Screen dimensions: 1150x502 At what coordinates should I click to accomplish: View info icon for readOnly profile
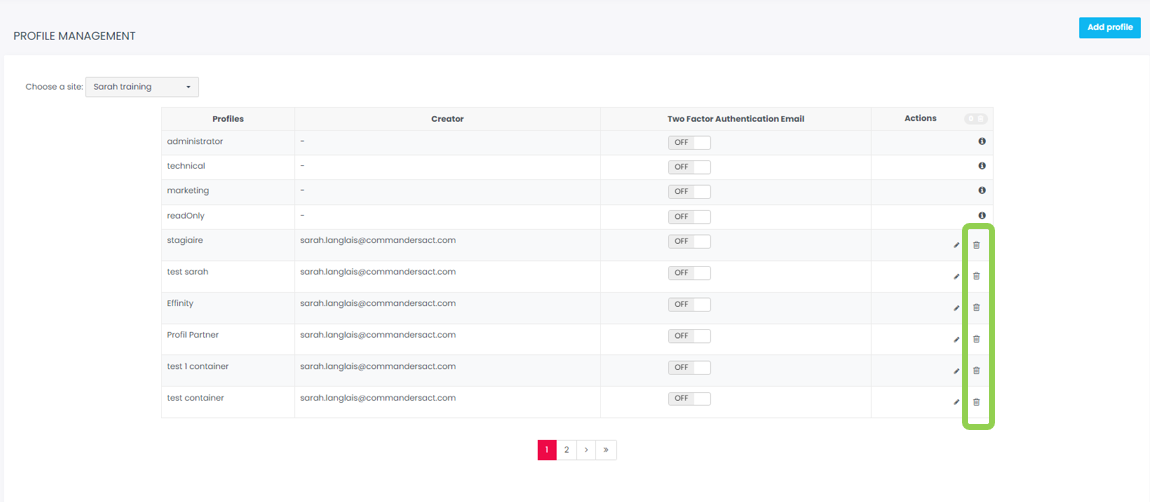pos(982,216)
